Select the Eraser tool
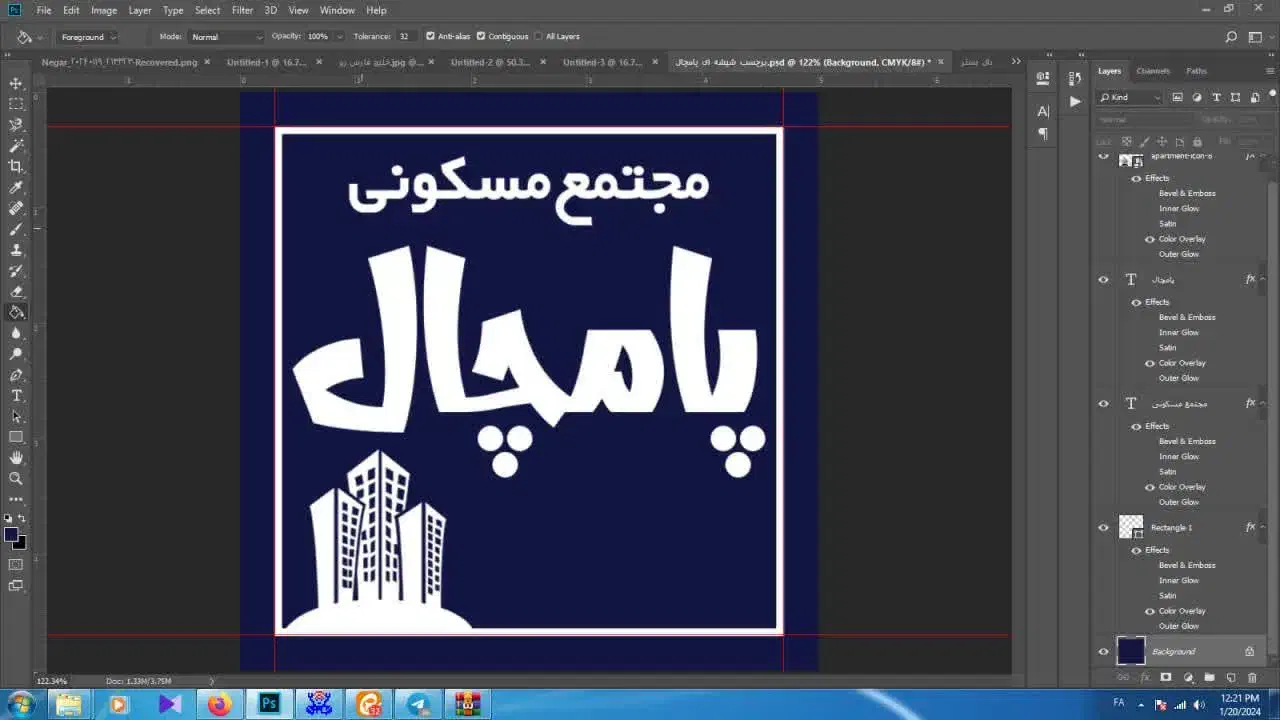 [16, 291]
